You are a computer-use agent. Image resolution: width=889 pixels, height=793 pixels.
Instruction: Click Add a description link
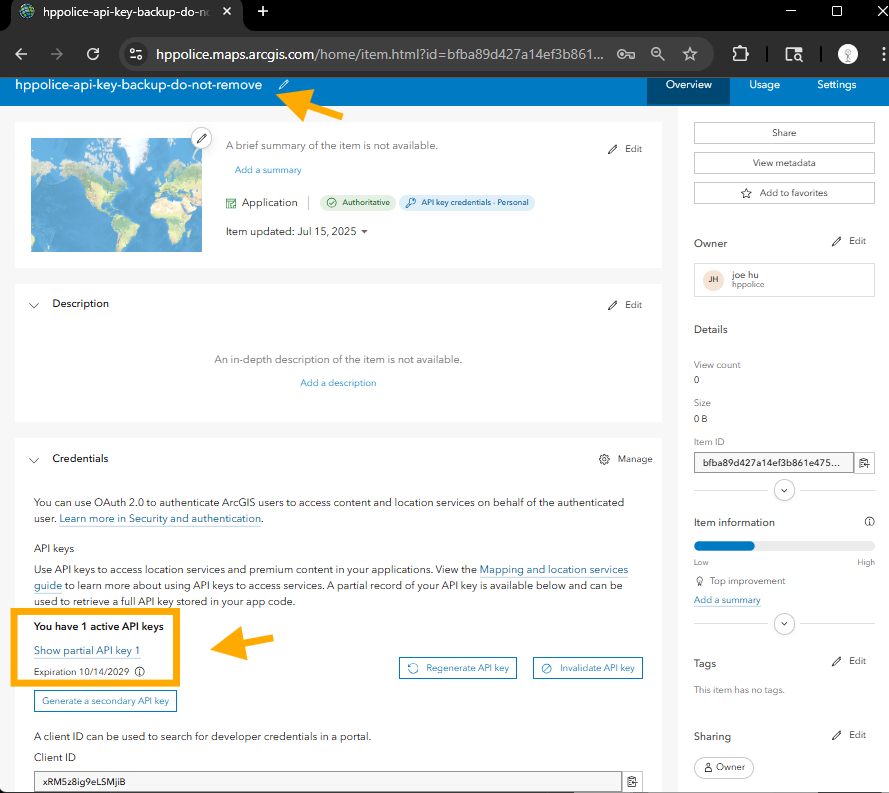coord(338,383)
